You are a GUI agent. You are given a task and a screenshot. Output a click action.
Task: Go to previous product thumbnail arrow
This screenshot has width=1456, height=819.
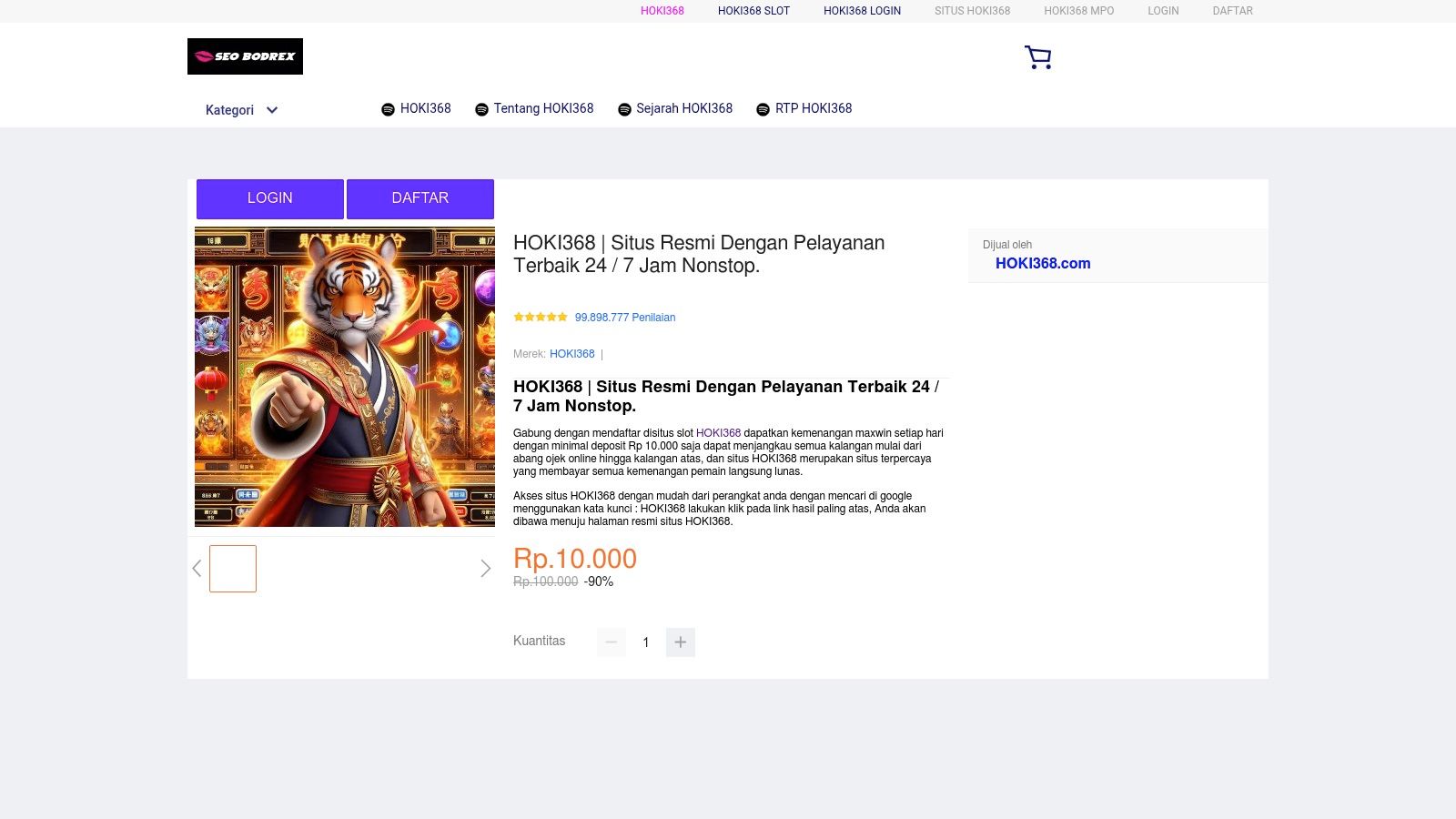click(197, 569)
